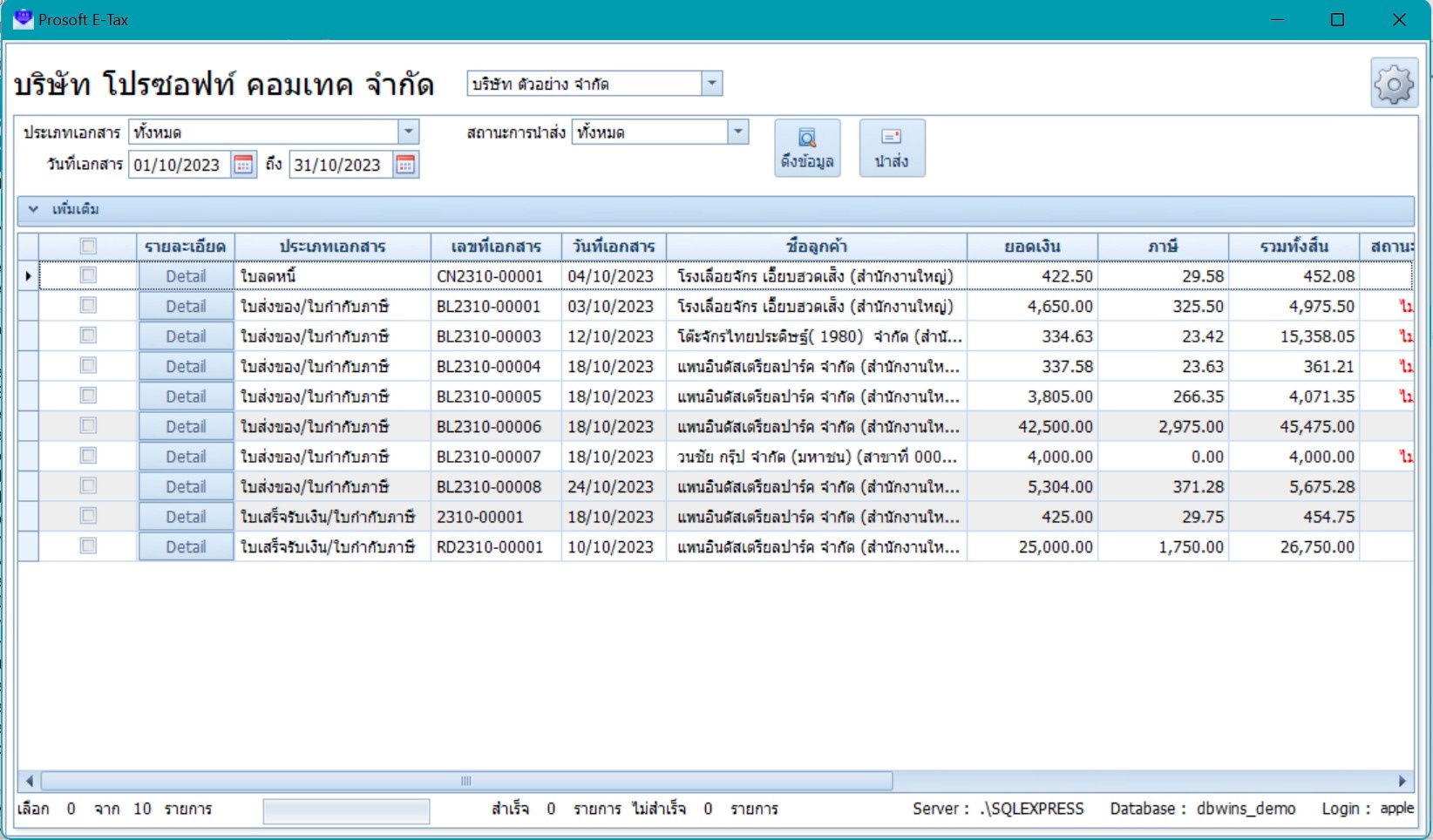Open the company selection dropdown
1433x840 pixels.
(712, 84)
